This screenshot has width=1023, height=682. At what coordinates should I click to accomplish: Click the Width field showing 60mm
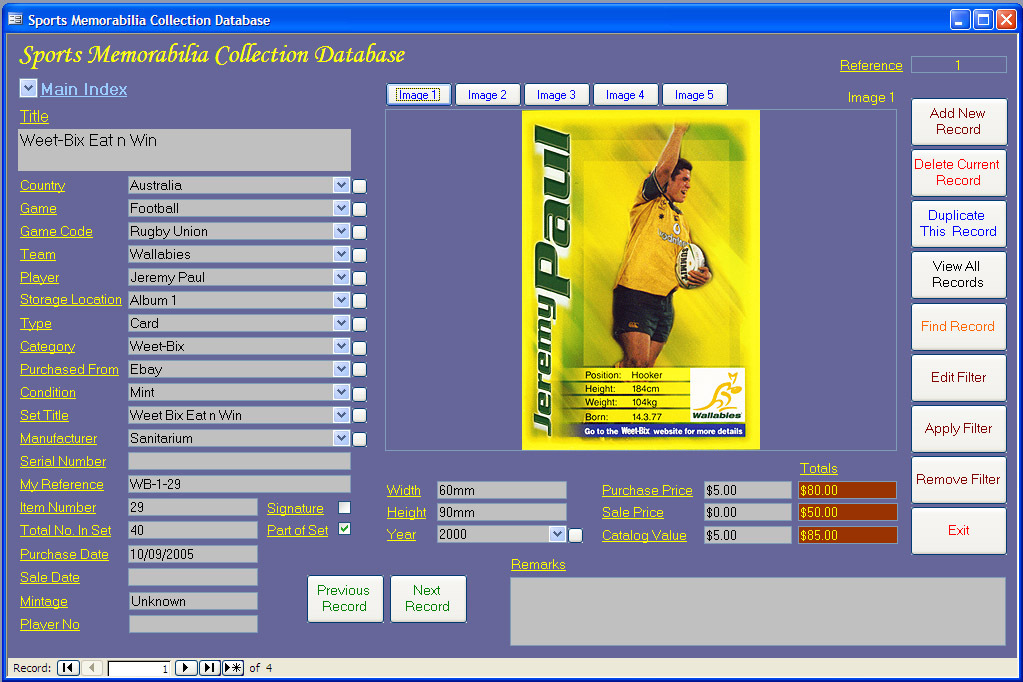[502, 490]
